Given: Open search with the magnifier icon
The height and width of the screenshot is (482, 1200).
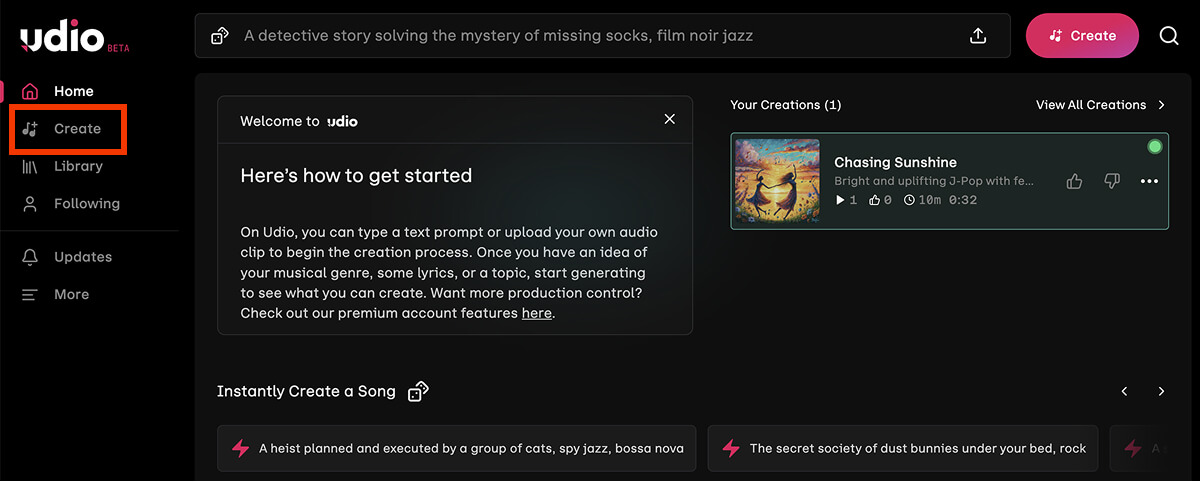Looking at the screenshot, I should tap(1169, 36).
